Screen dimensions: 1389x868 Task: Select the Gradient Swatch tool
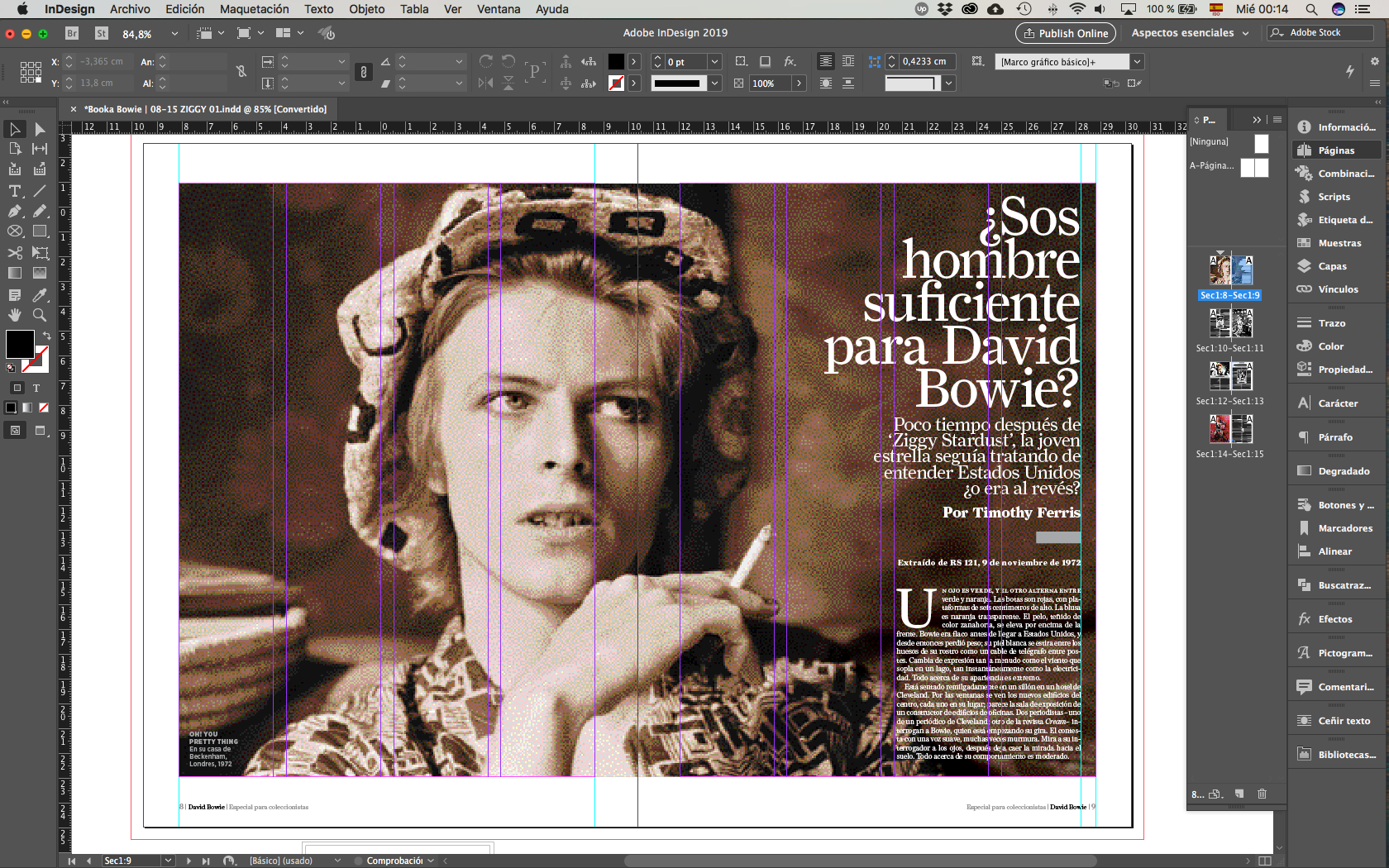point(15,273)
